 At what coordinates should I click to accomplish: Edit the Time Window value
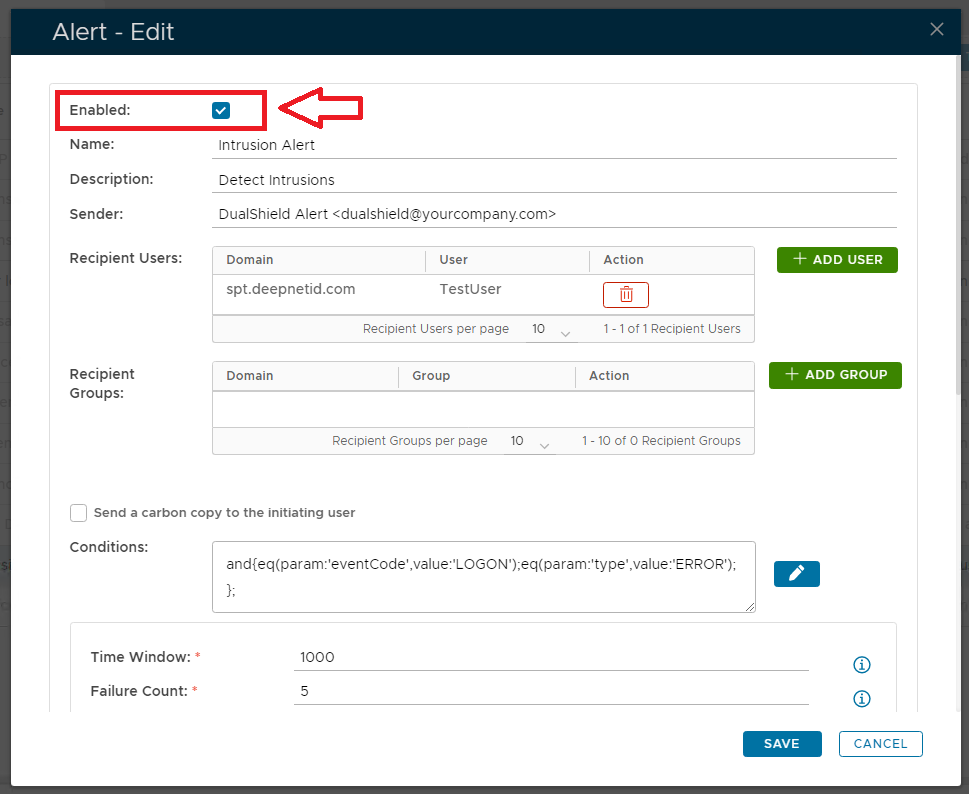point(550,657)
